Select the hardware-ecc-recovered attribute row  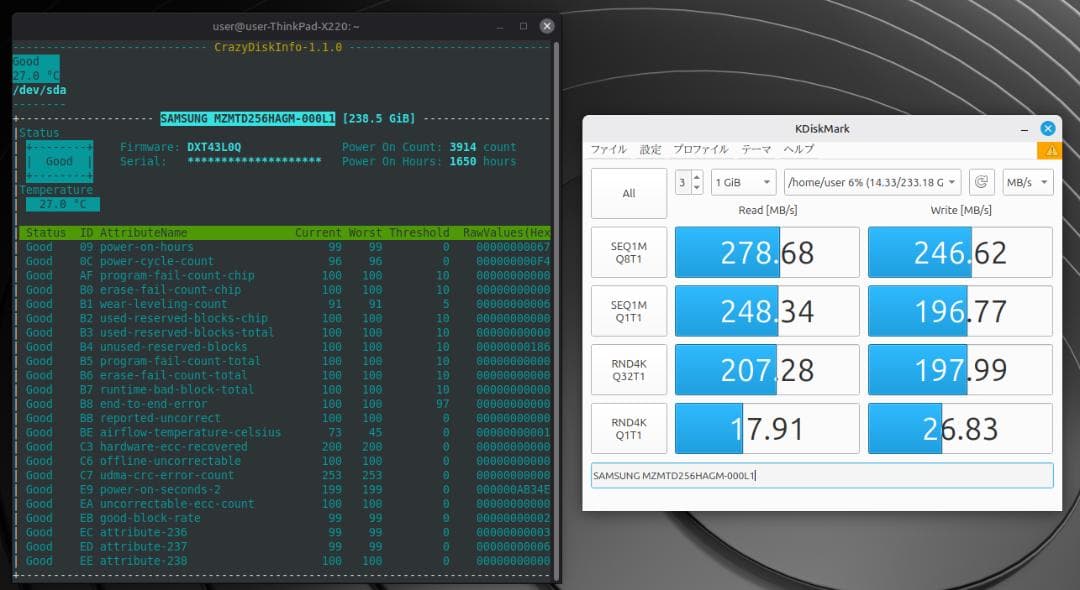tap(284, 447)
